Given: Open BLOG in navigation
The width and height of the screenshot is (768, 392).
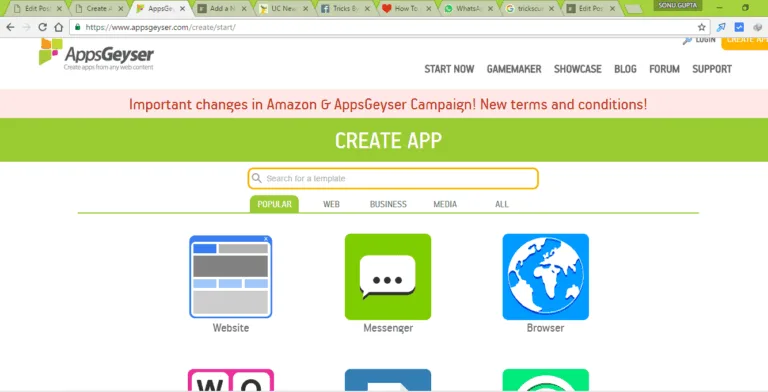Looking at the screenshot, I should pos(625,69).
